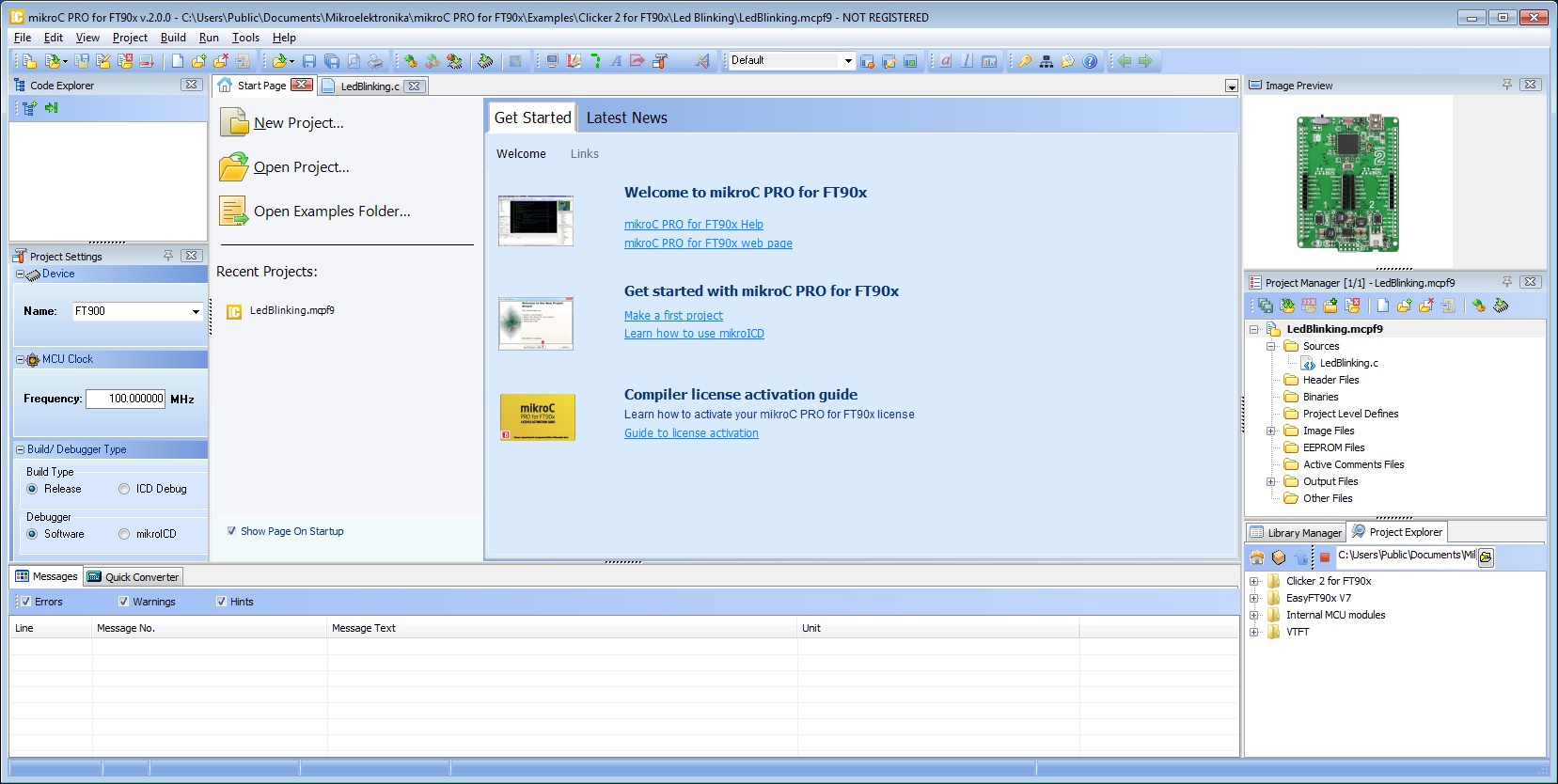Click the yellow key icon in toolbar
Image resolution: width=1558 pixels, height=784 pixels.
[x=1024, y=61]
